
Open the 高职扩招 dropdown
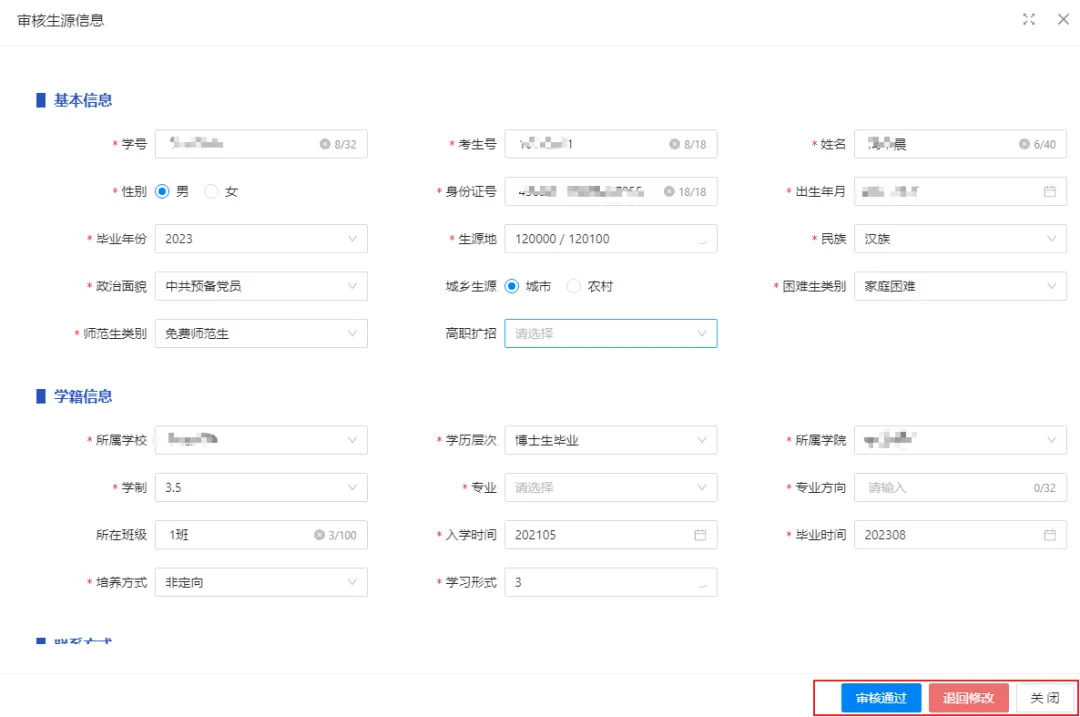610,334
